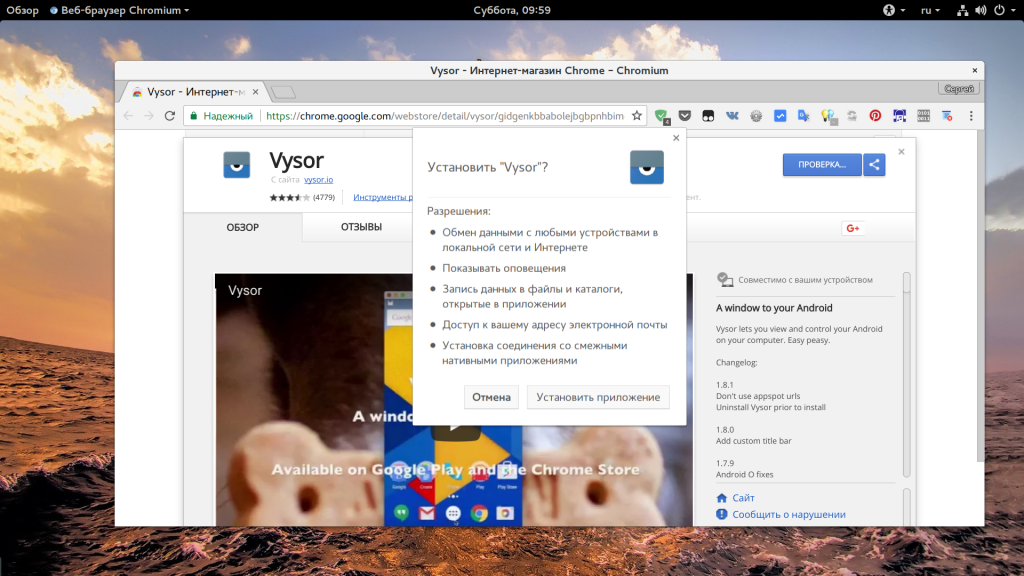
Task: Open the Веб-браузер Chromium app menu
Action: pos(120,10)
